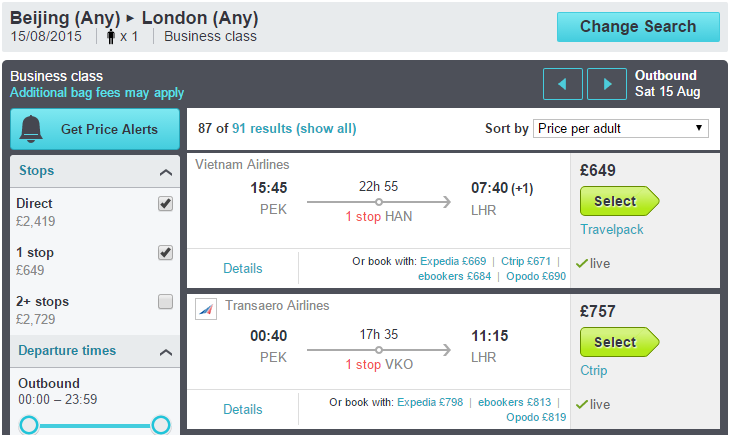Select the £649 Vietnam Airlines flight

click(619, 201)
